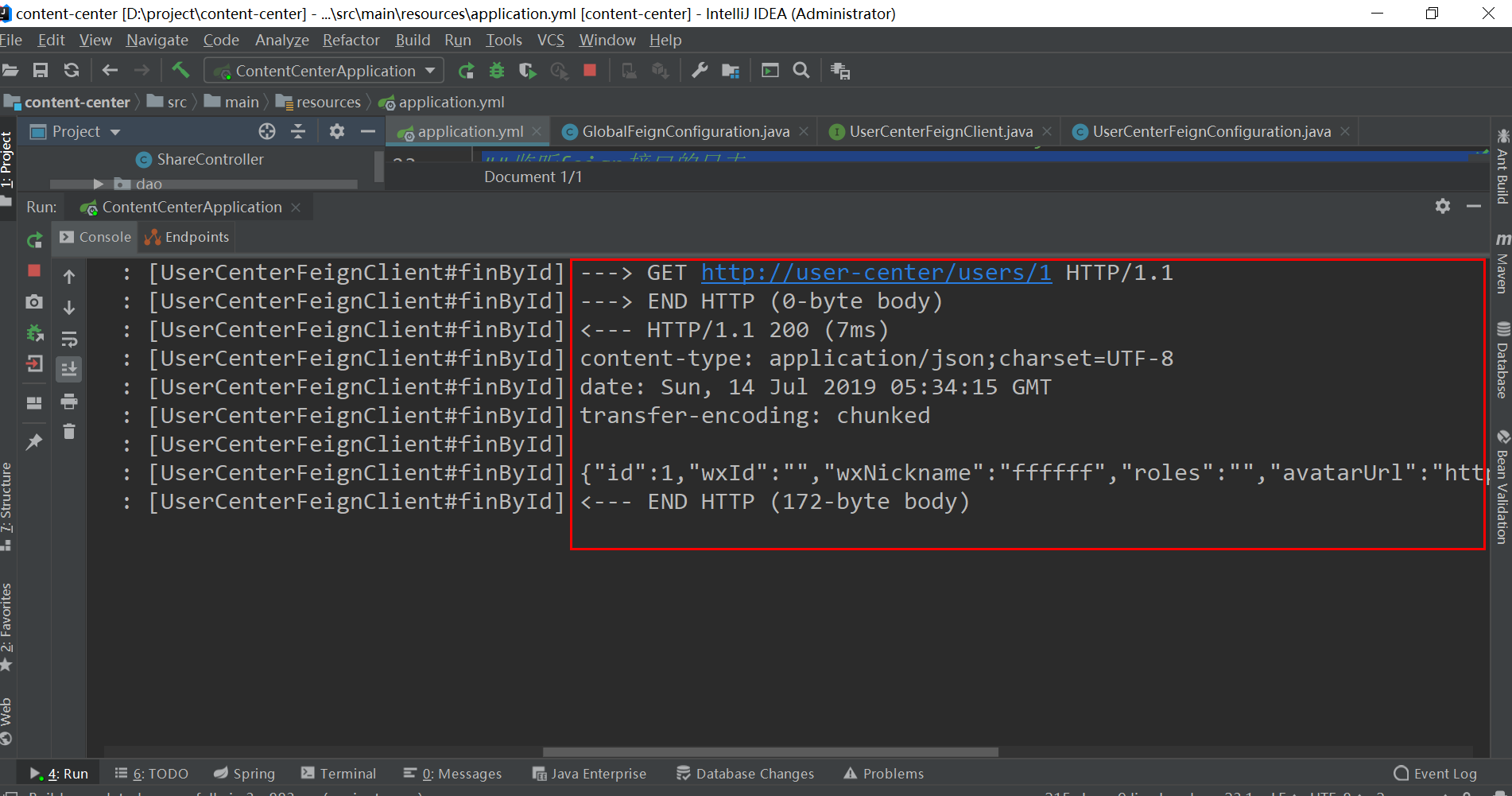The height and width of the screenshot is (796, 1512).
Task: Locate opened file with the crosshair icon
Action: coord(267,131)
